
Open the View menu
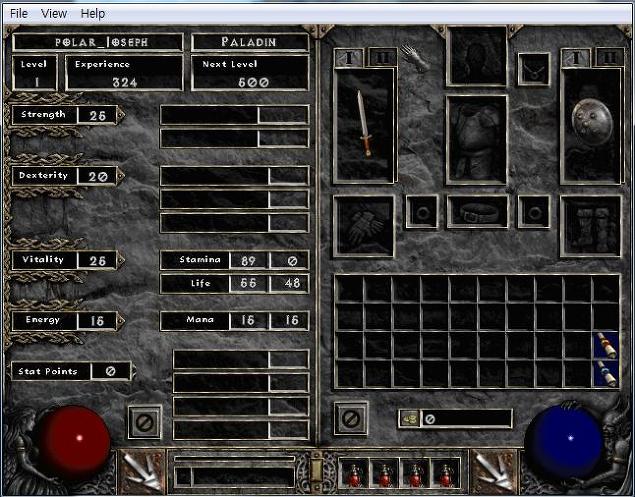(54, 14)
